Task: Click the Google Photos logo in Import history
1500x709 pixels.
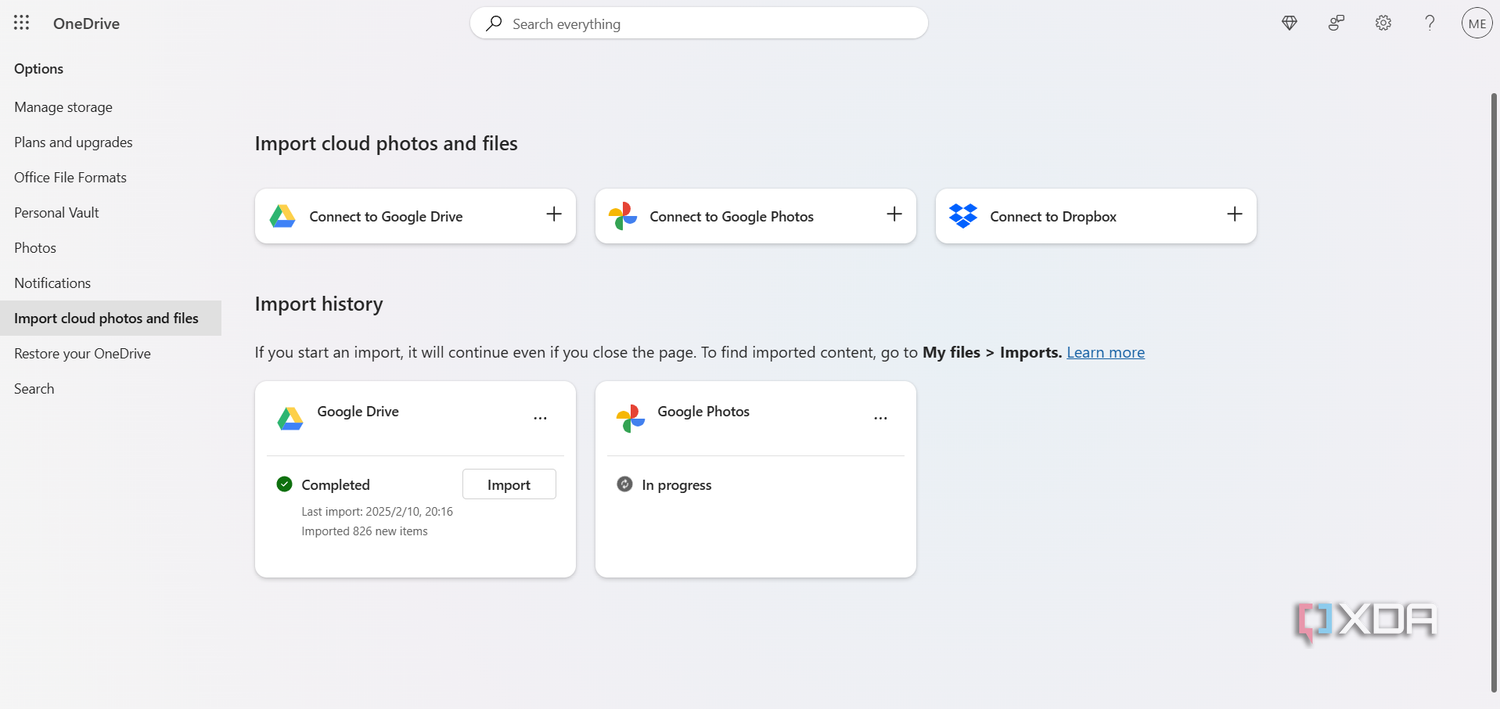Action: pos(630,419)
